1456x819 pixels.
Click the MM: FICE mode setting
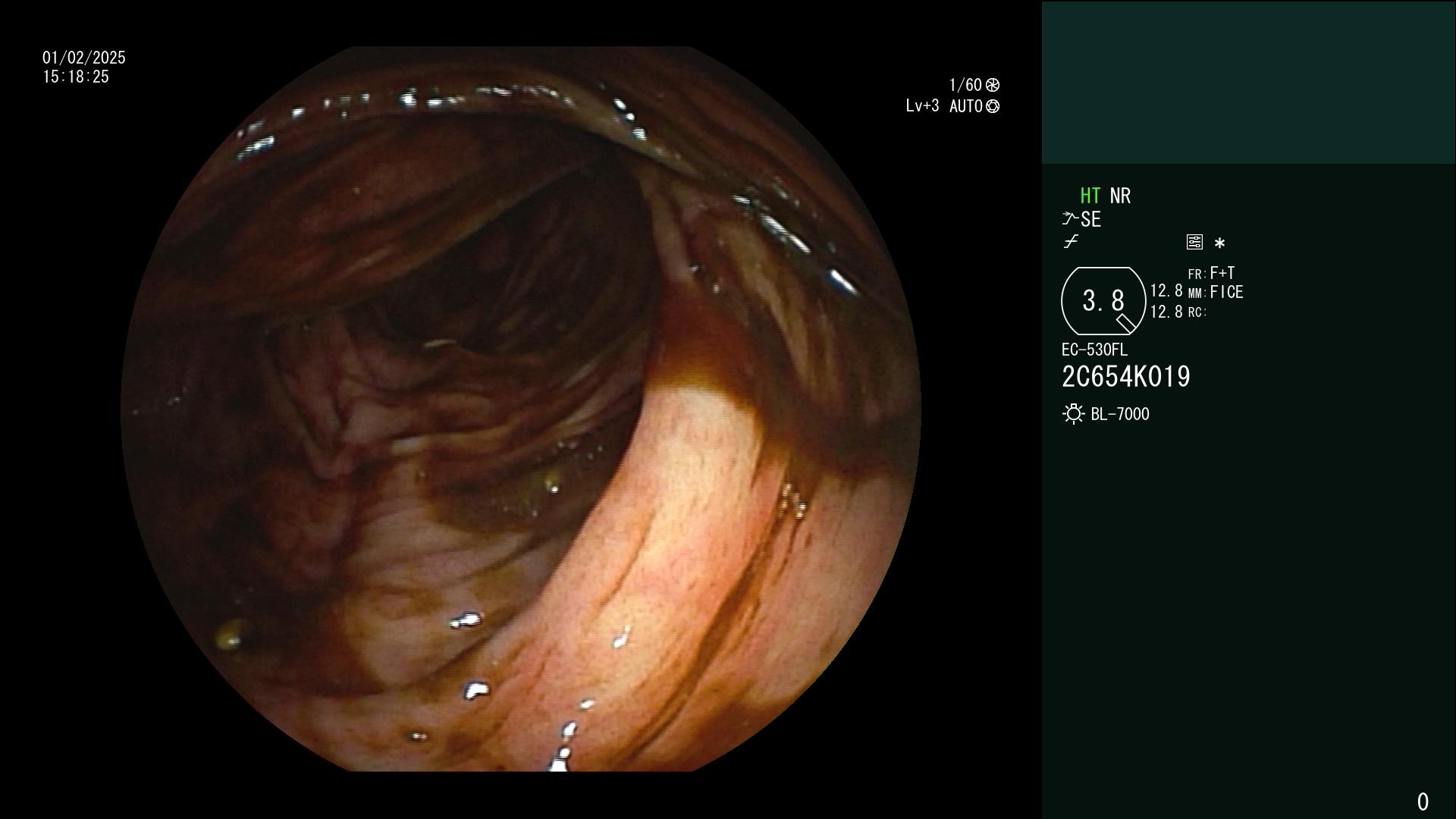click(1216, 292)
